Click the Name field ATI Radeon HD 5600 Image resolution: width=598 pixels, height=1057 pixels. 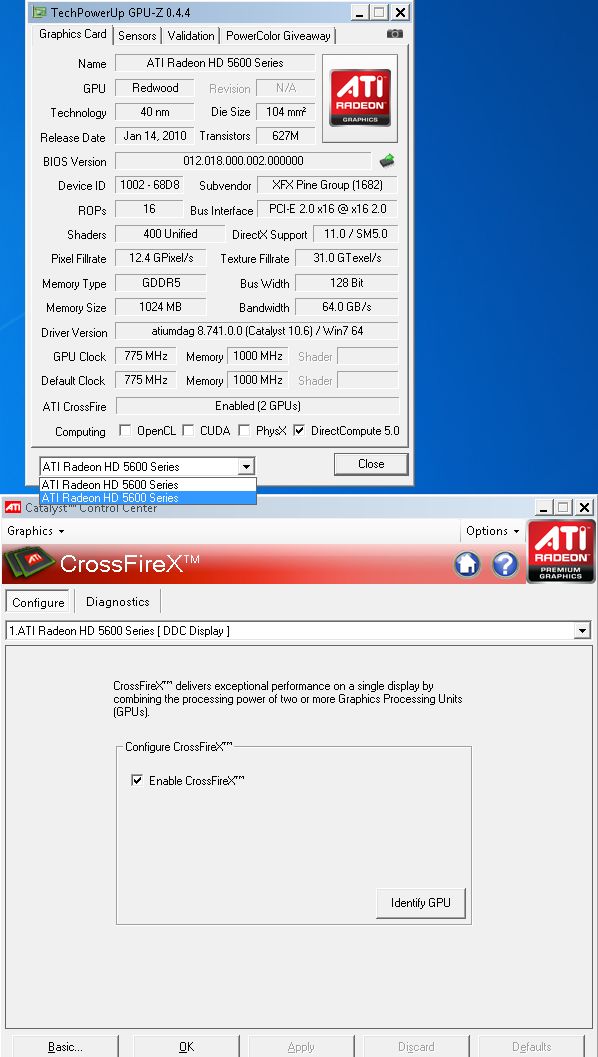click(215, 63)
